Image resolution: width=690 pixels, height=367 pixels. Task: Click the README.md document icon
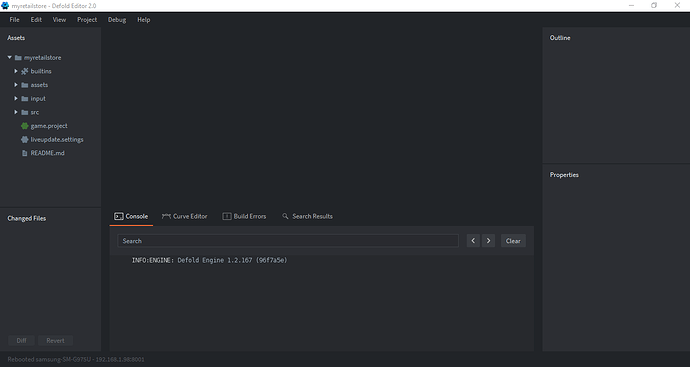click(x=25, y=153)
